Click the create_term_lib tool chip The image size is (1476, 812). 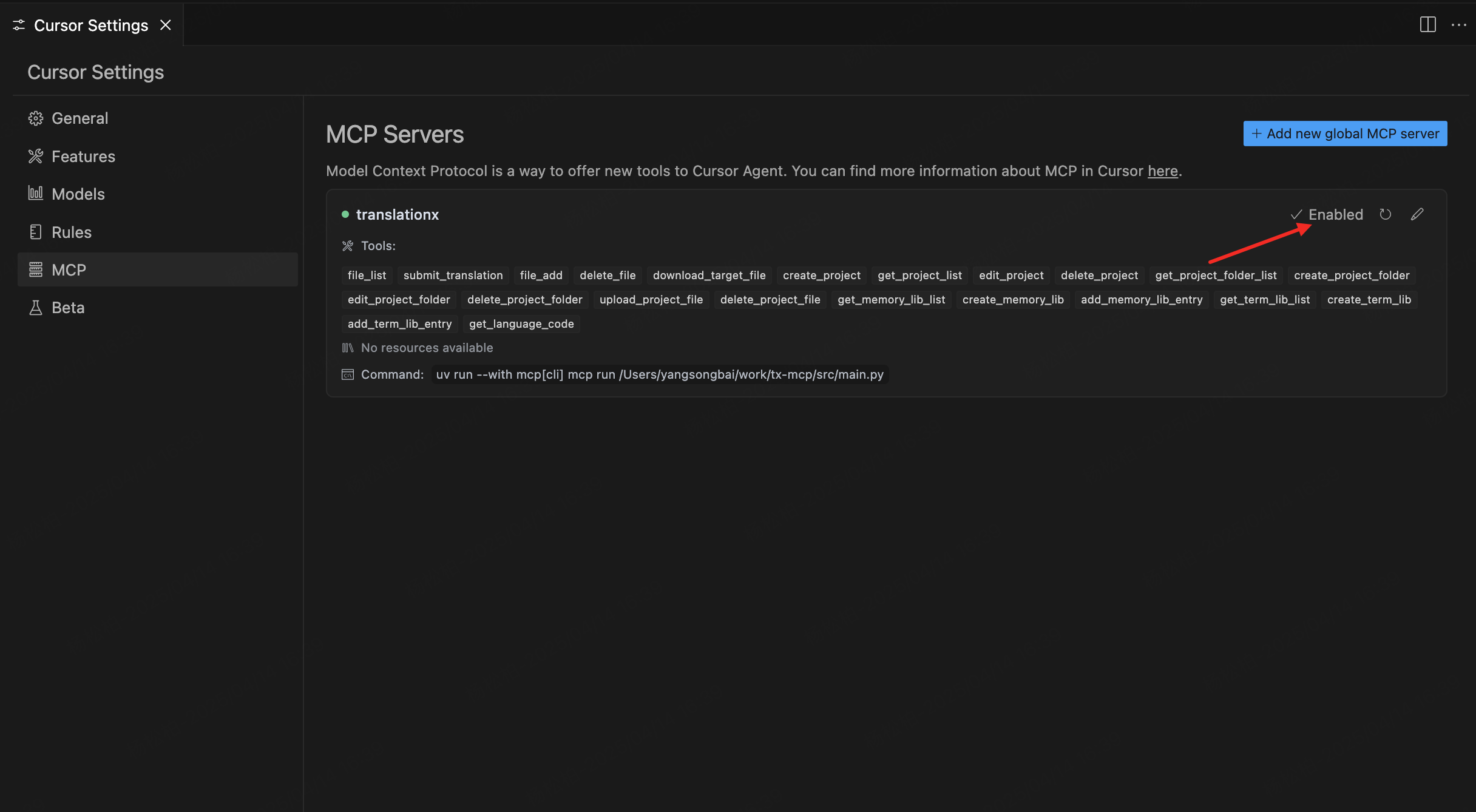[1369, 300]
